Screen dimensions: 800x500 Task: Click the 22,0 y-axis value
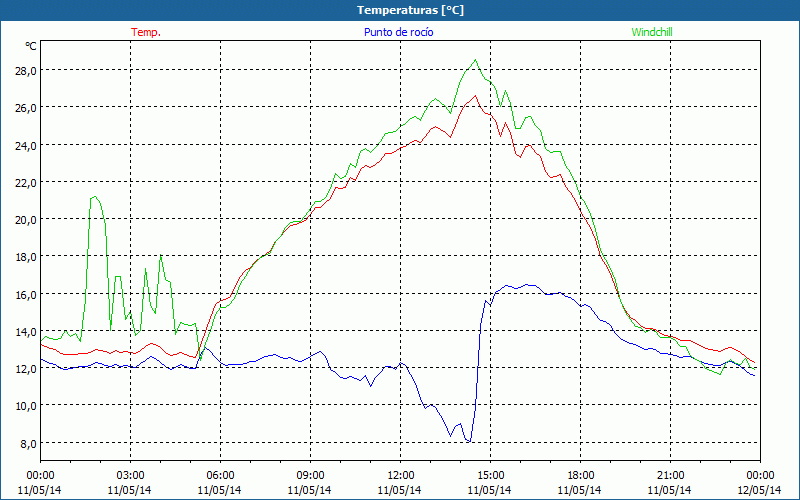[26, 183]
